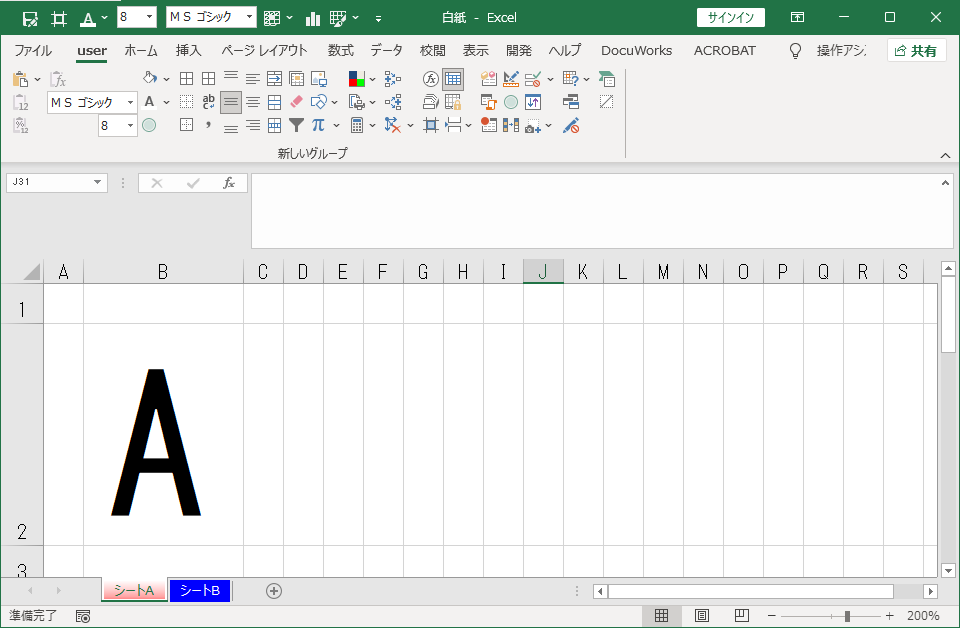This screenshot has width=960, height=628.
Task: Click the サインイン button
Action: [730, 17]
